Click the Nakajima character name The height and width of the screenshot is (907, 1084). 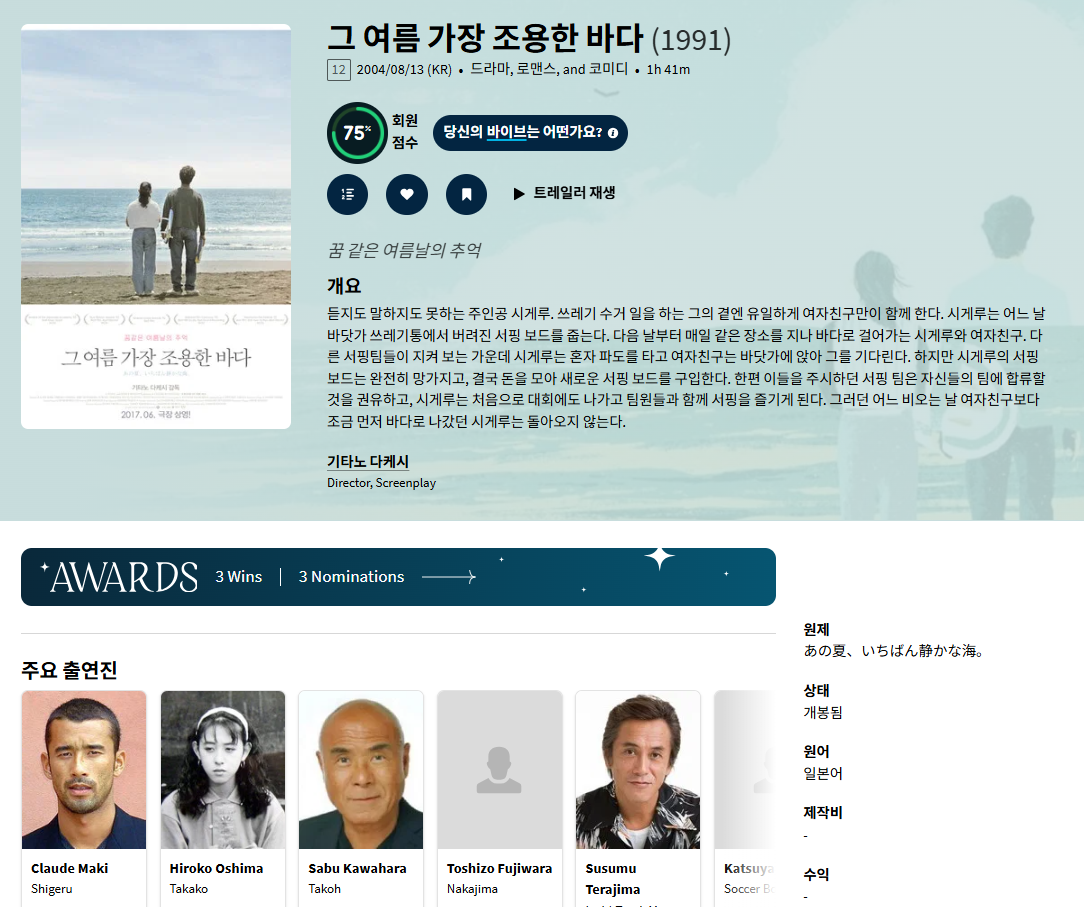pyautogui.click(x=472, y=889)
